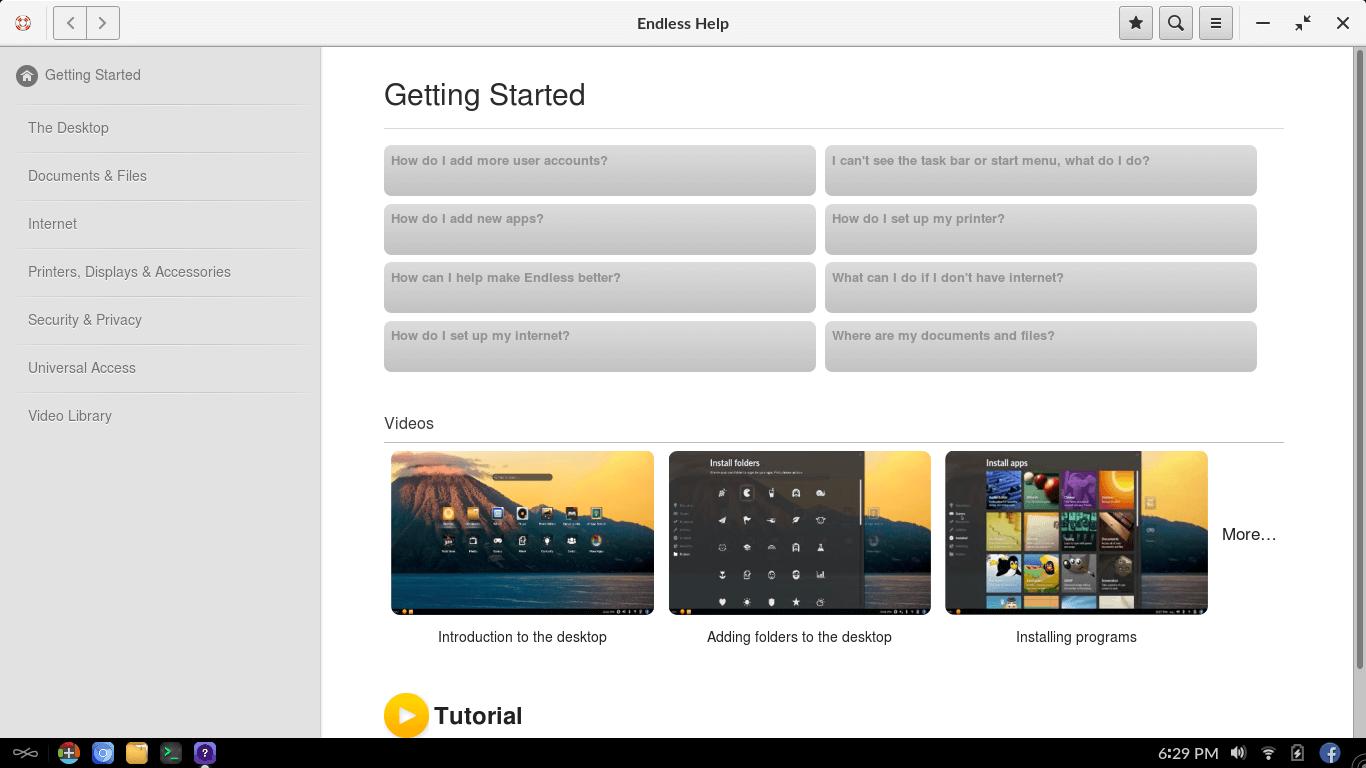1366x768 pixels.
Task: Click the 6:29 PM clock in taskbar
Action: [x=1188, y=753]
